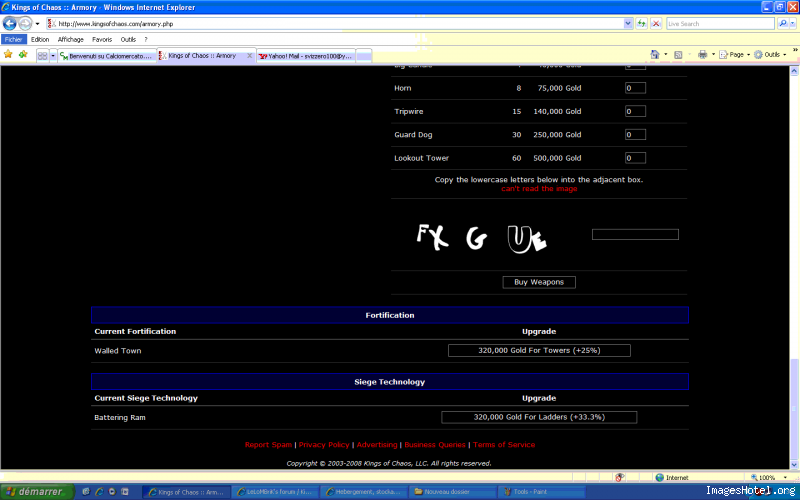Open the Favorites Center star
800x500 pixels.
point(8,54)
